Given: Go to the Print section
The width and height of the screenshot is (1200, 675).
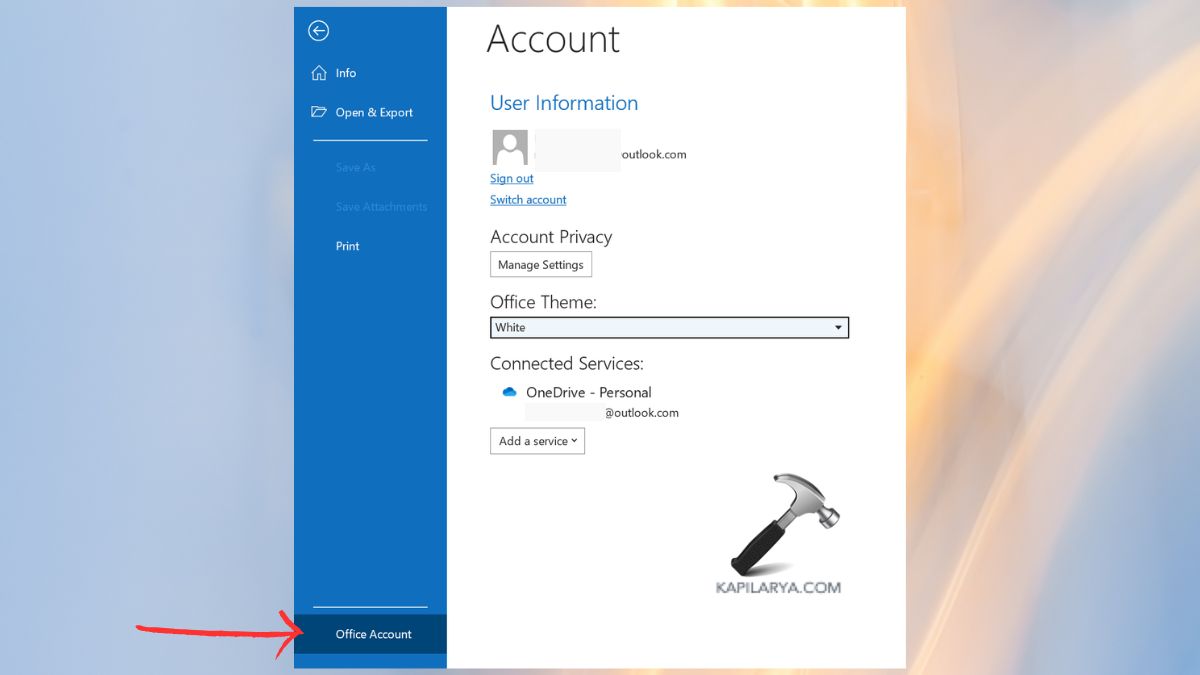Looking at the screenshot, I should click(x=347, y=245).
